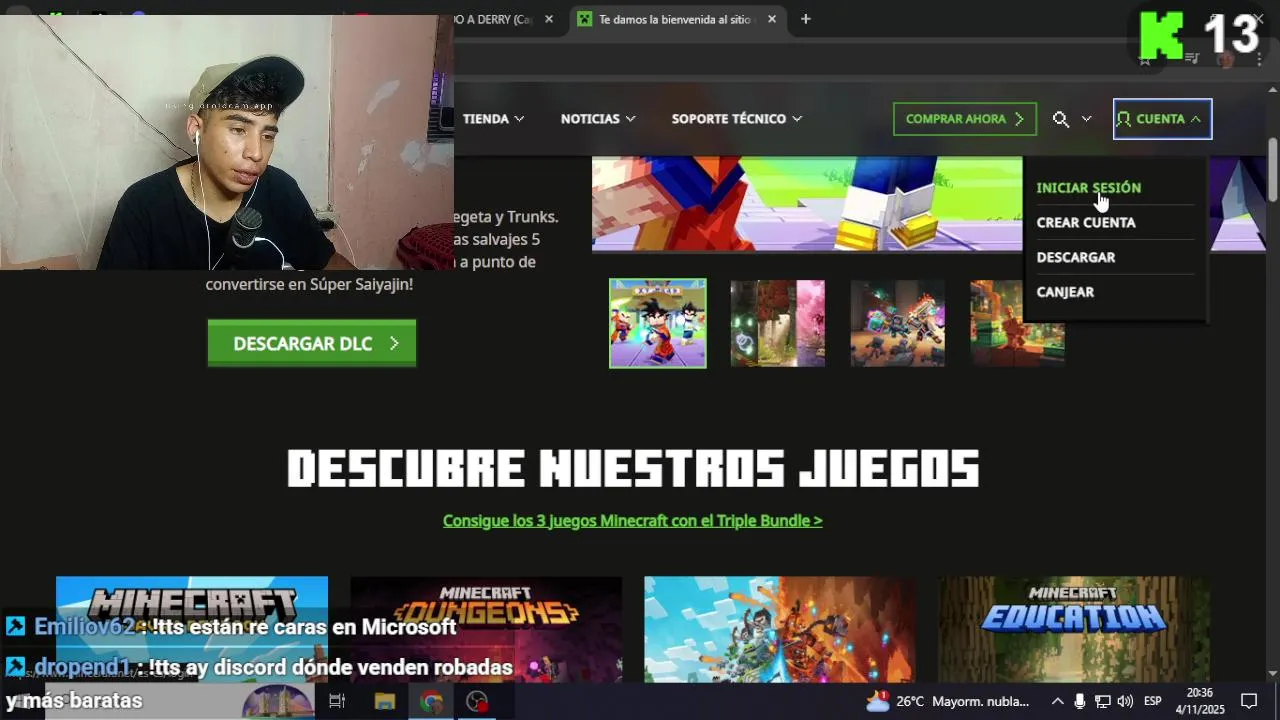Click the Descargar DLC button

point(312,343)
